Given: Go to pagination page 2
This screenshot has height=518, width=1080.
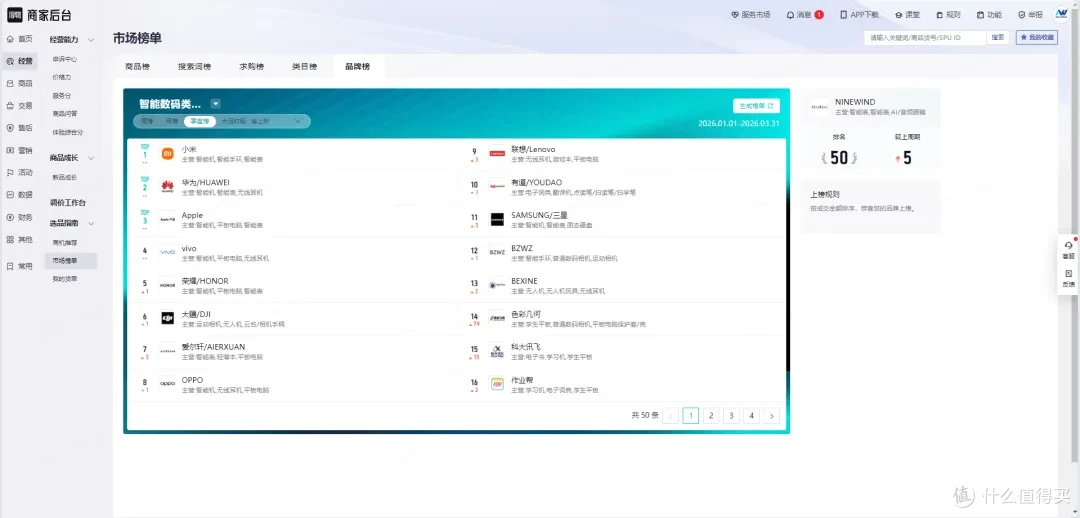Looking at the screenshot, I should 711,415.
